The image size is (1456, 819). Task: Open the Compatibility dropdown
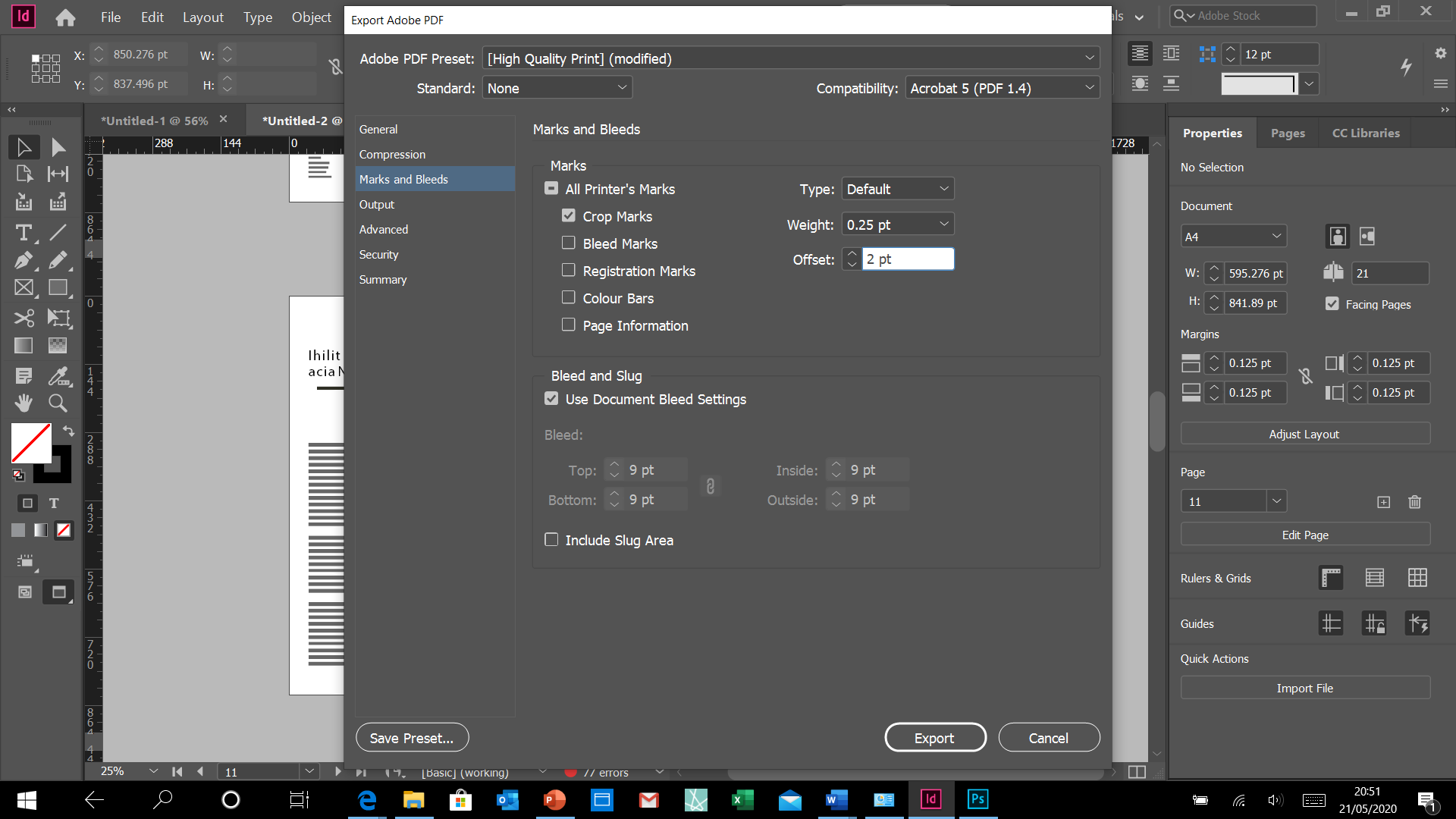[1002, 87]
